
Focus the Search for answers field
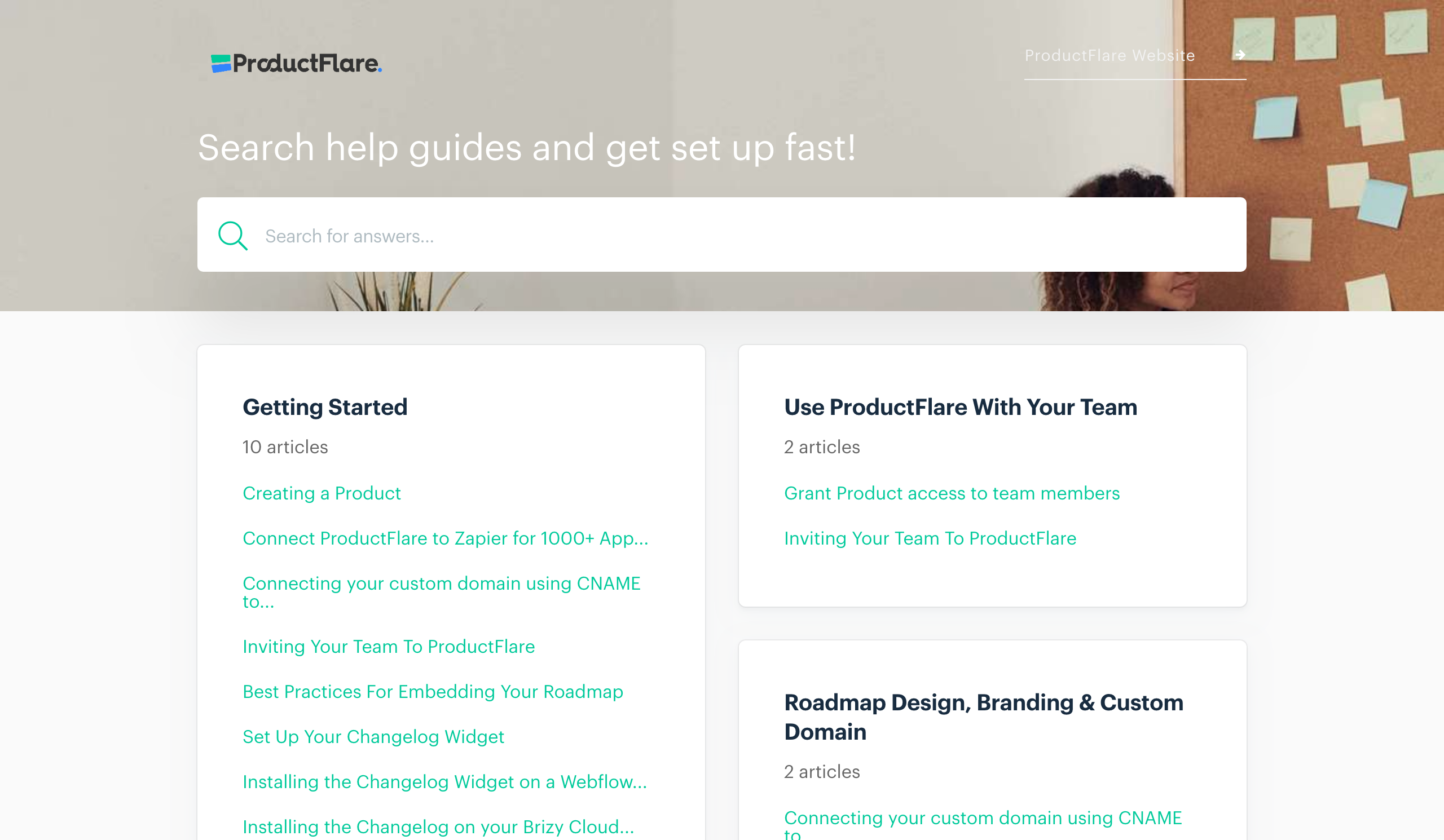click(x=721, y=235)
